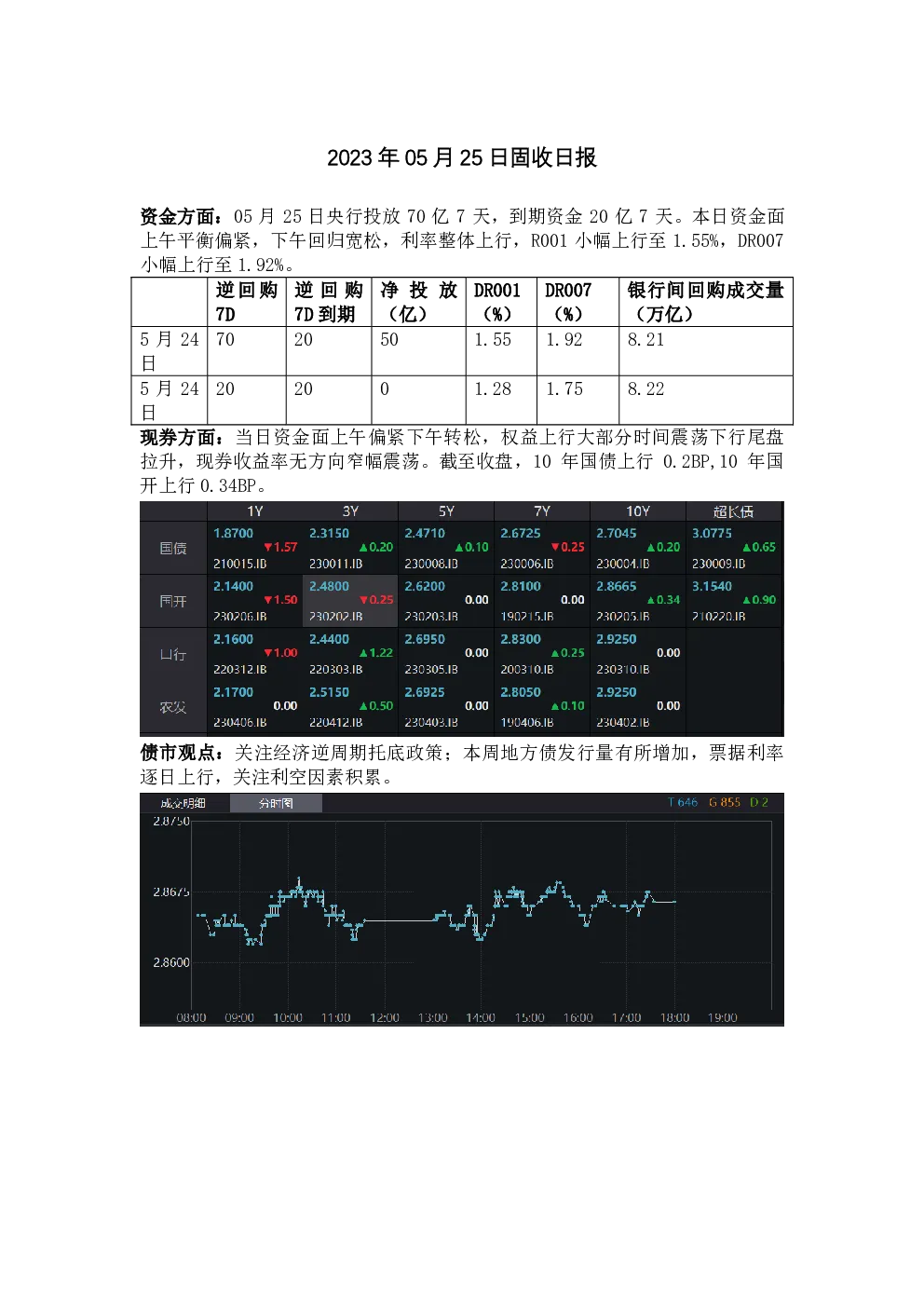The width and height of the screenshot is (924, 1307).
Task: Select the bond code 210015.IB
Action: tap(240, 564)
